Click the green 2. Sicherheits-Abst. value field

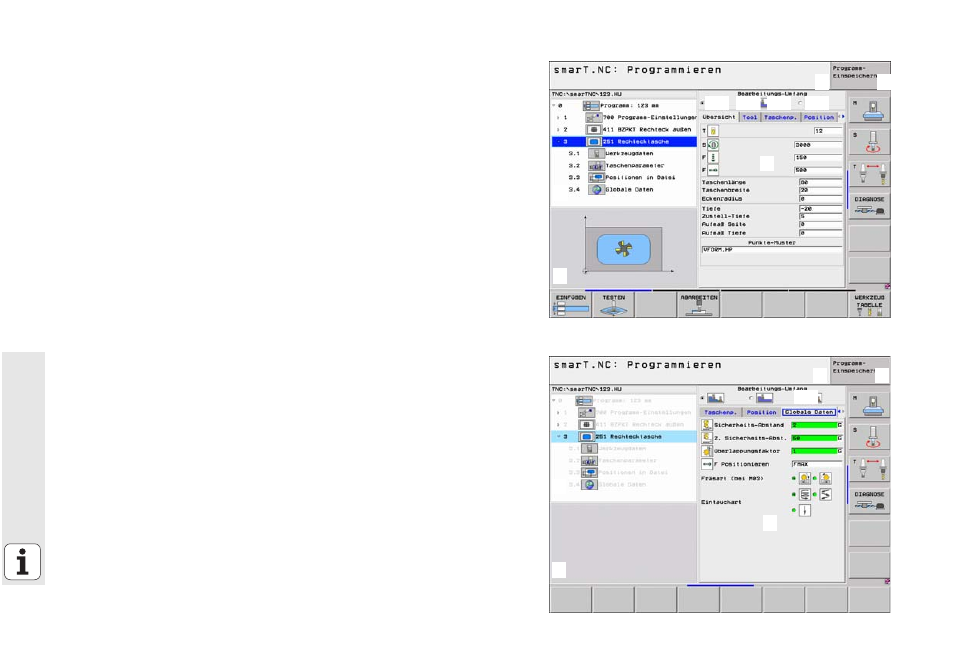point(814,438)
